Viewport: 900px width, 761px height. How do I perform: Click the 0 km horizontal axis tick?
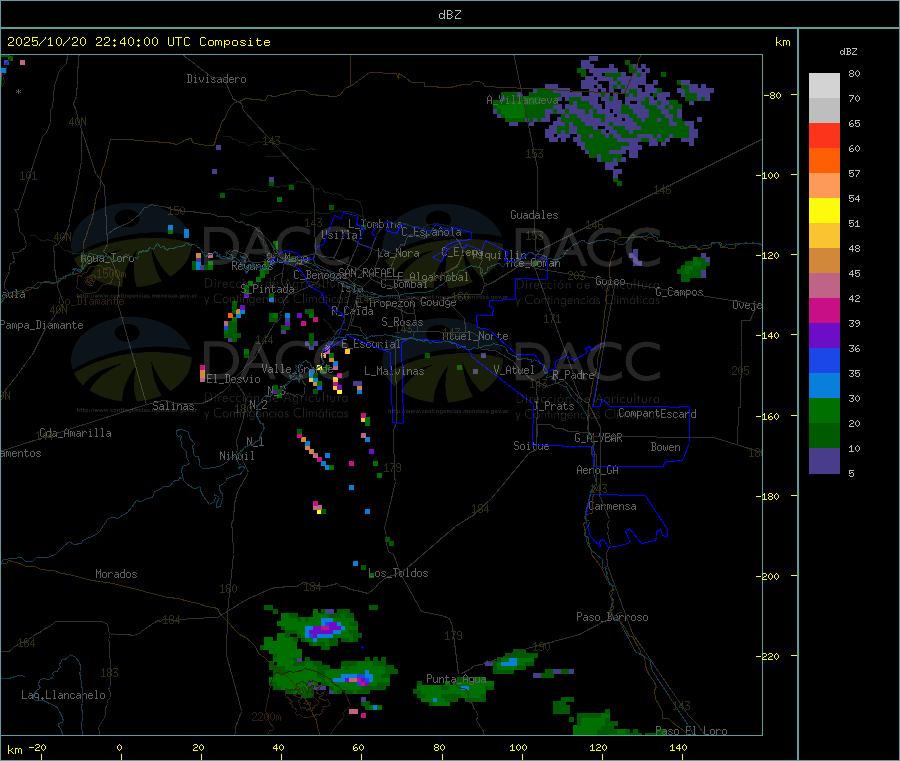tap(119, 747)
